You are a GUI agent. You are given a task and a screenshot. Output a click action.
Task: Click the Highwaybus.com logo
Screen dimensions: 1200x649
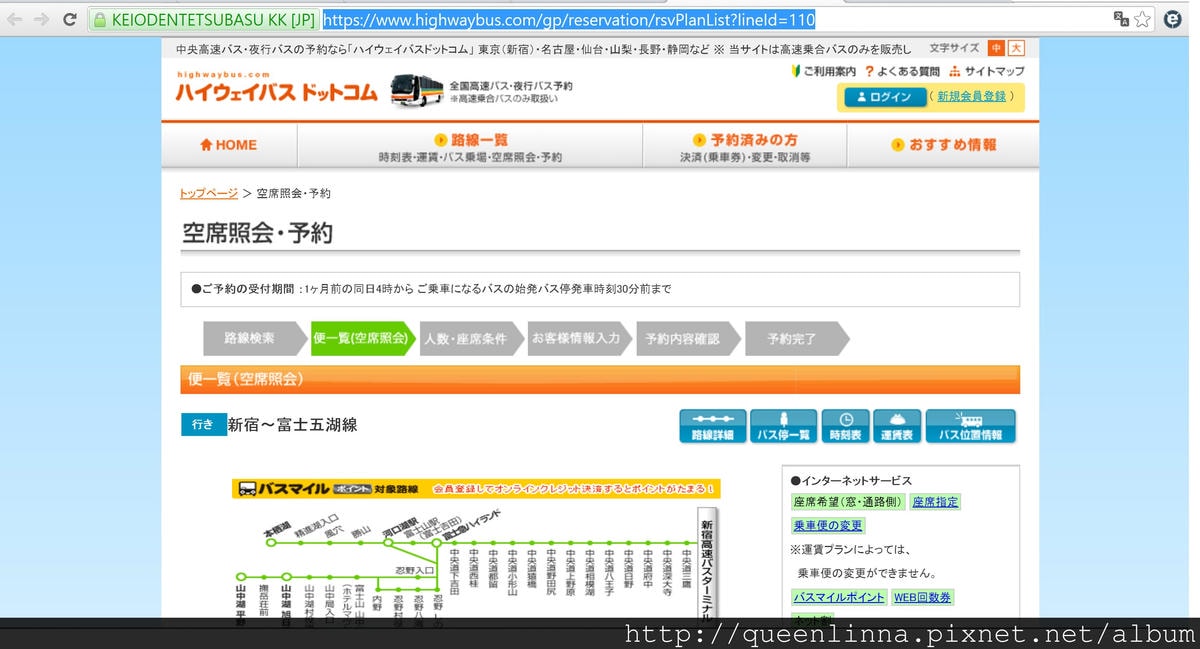276,90
